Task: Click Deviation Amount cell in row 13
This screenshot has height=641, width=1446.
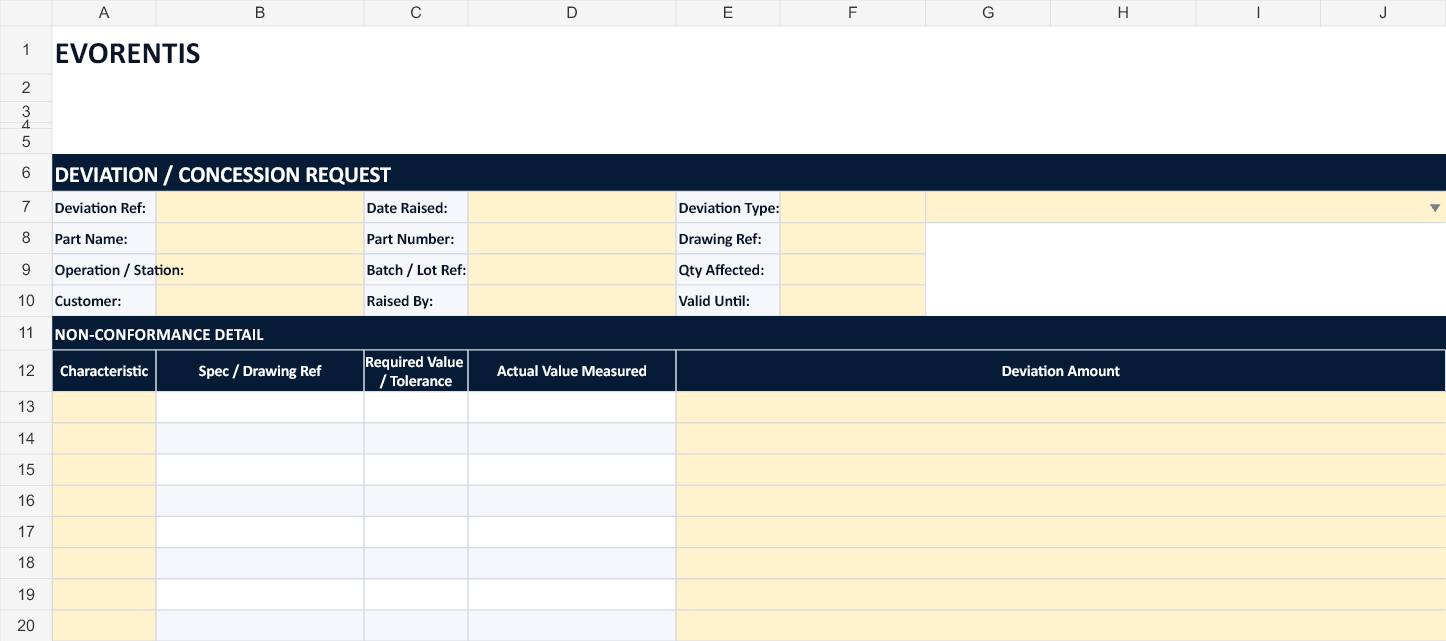Action: [1061, 407]
